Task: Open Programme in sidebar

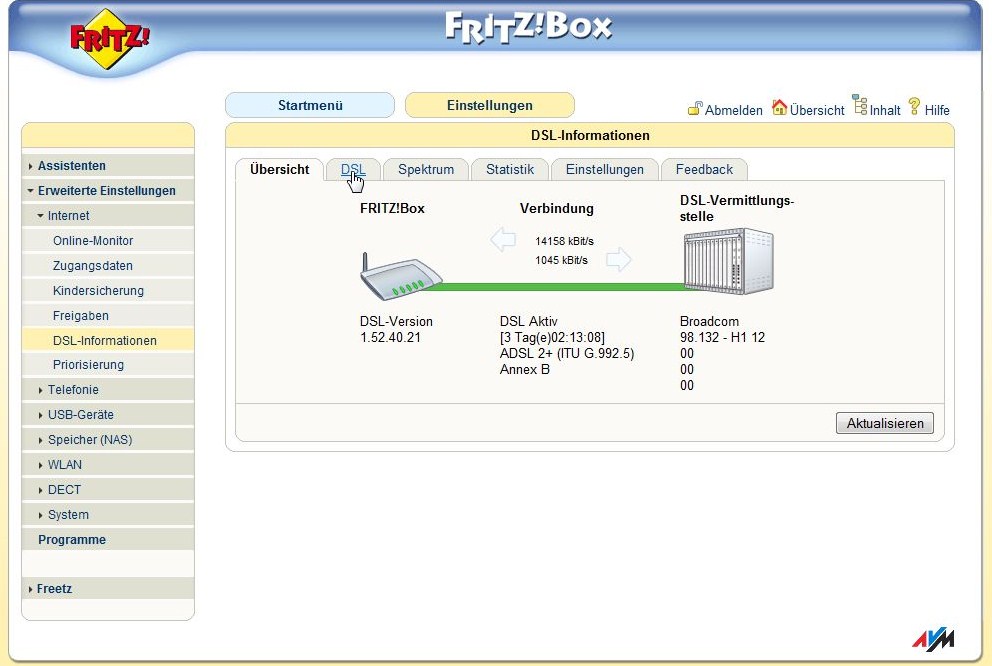Action: (x=108, y=540)
